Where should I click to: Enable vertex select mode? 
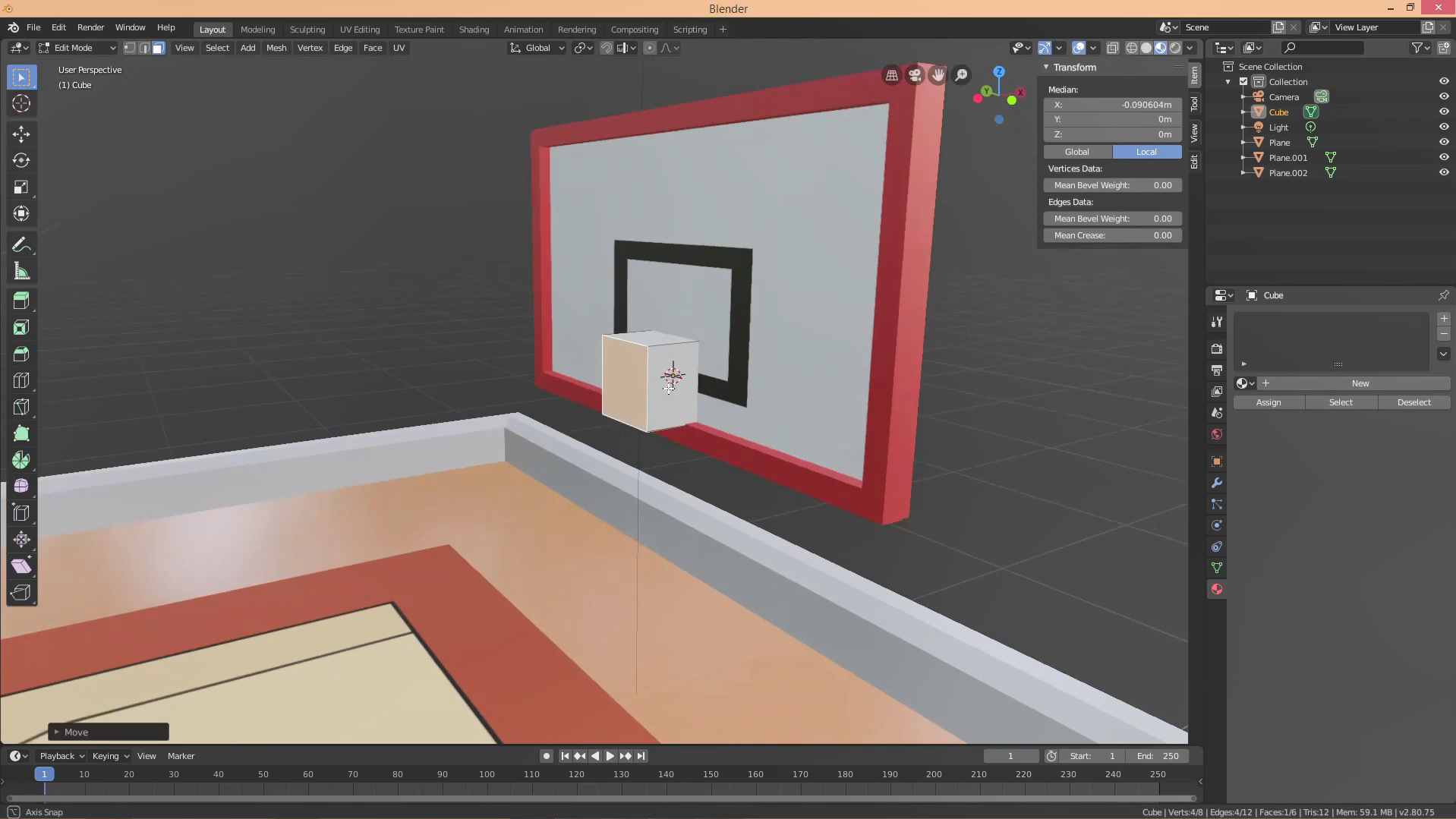130,48
